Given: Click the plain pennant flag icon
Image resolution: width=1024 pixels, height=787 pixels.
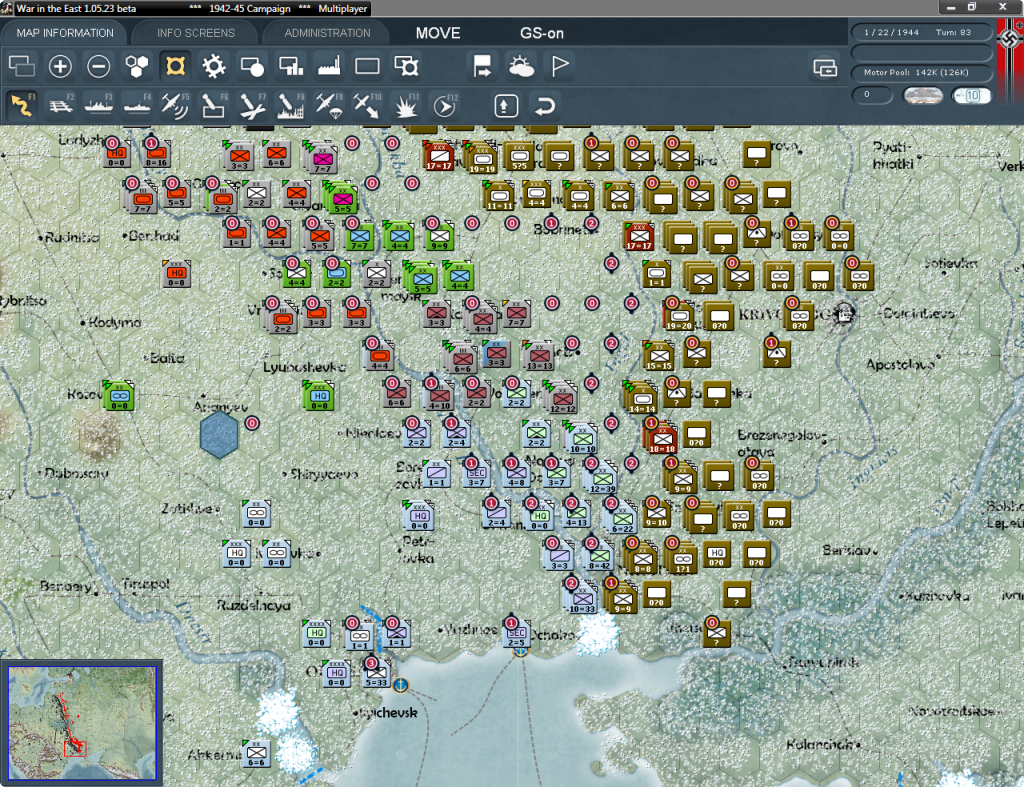Looking at the screenshot, I should point(560,66).
